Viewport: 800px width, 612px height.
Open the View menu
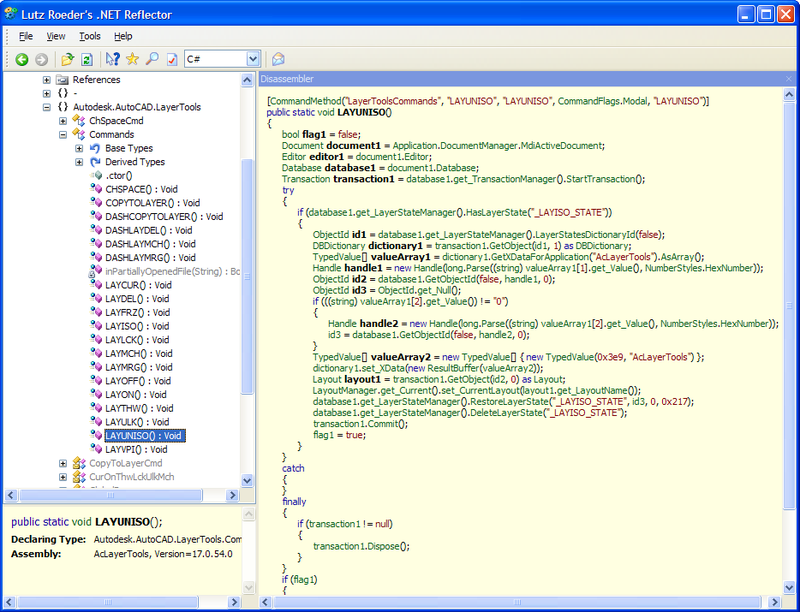[56, 36]
